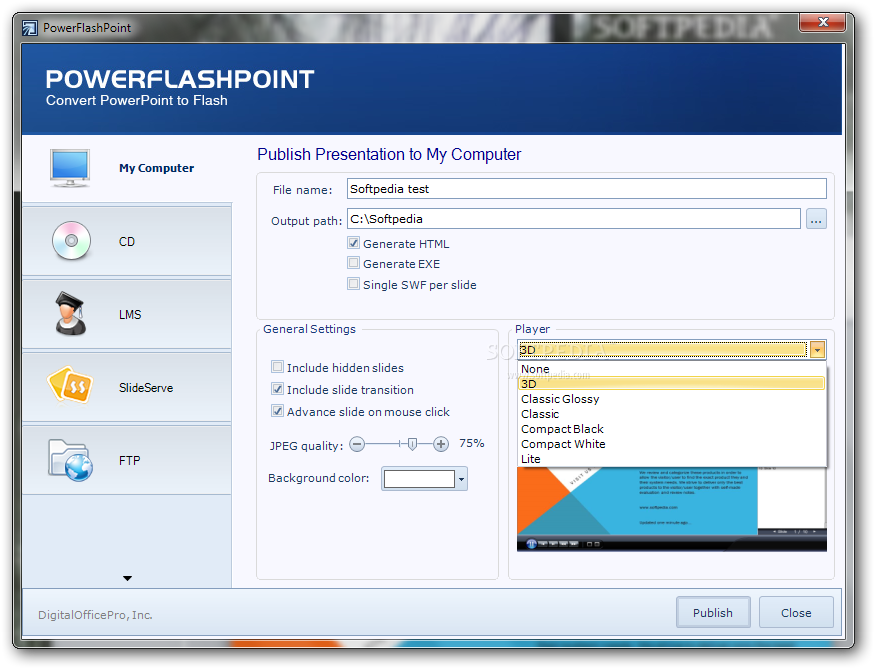Enable Include hidden slides checkbox
875x669 pixels.
point(277,367)
